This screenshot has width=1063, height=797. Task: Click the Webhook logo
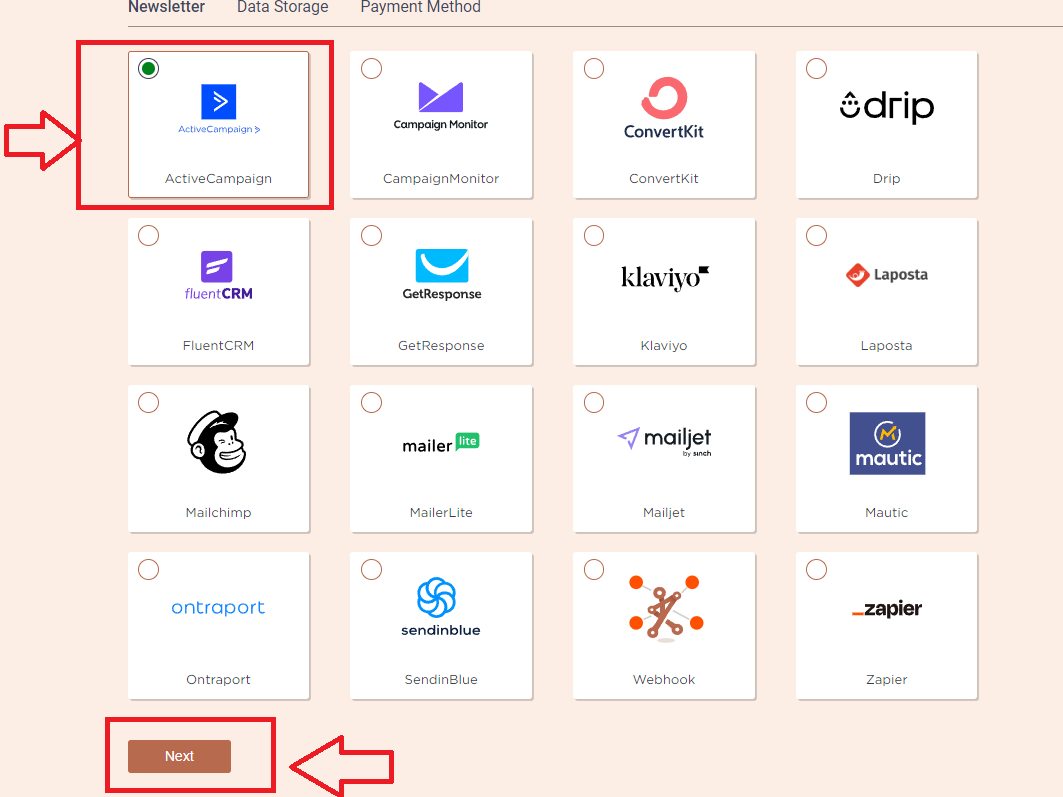click(666, 607)
